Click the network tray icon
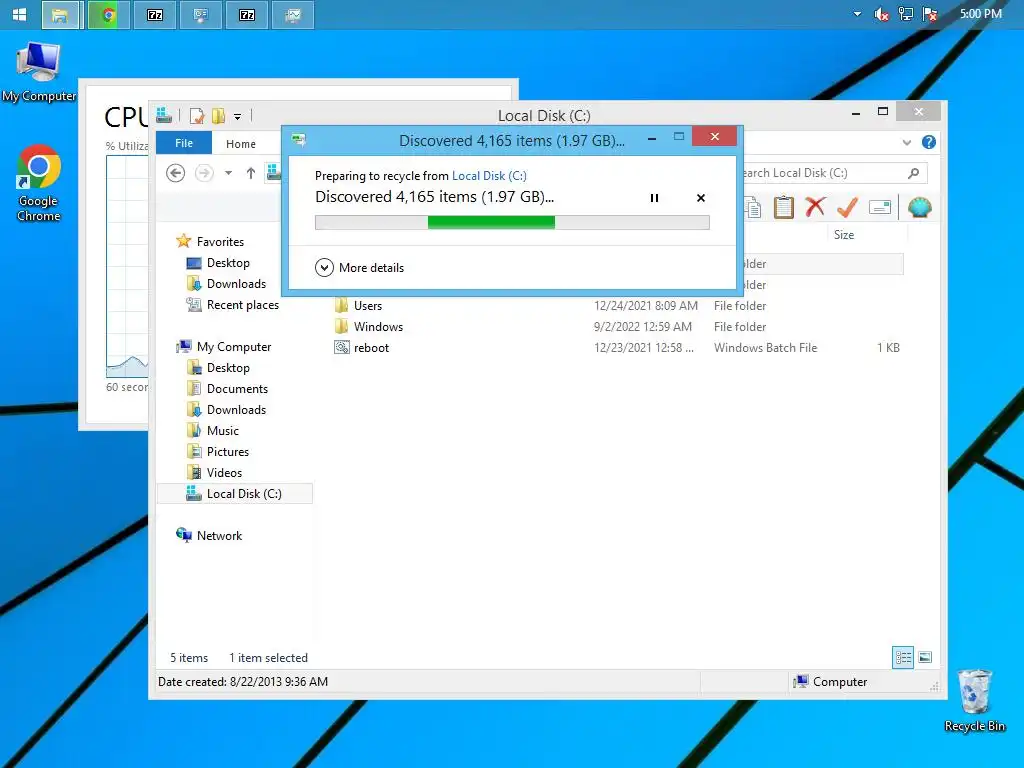1024x768 pixels. point(905,14)
